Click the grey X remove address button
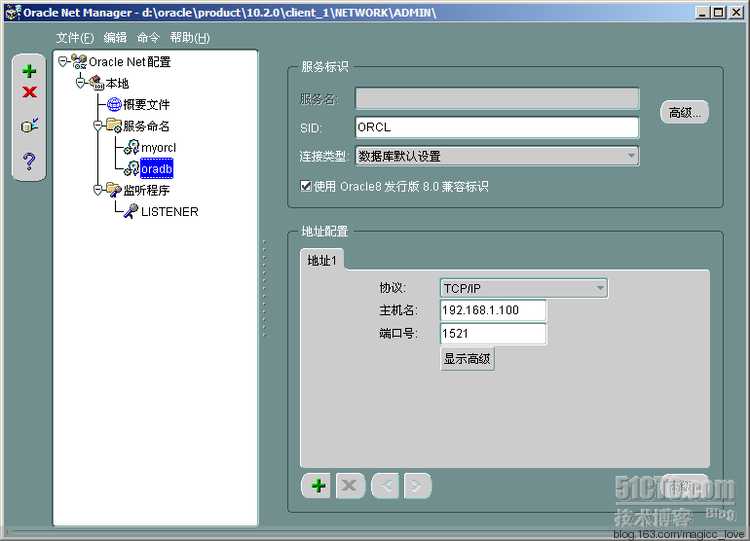750x541 pixels. tap(350, 486)
